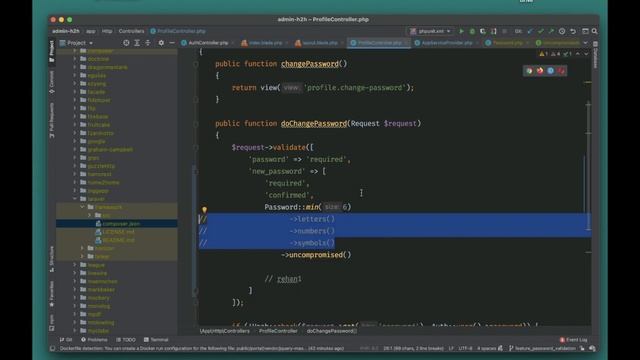Image resolution: width=640 pixels, height=360 pixels.
Task: Hide the Project panel with minus icon
Action: tap(172, 42)
